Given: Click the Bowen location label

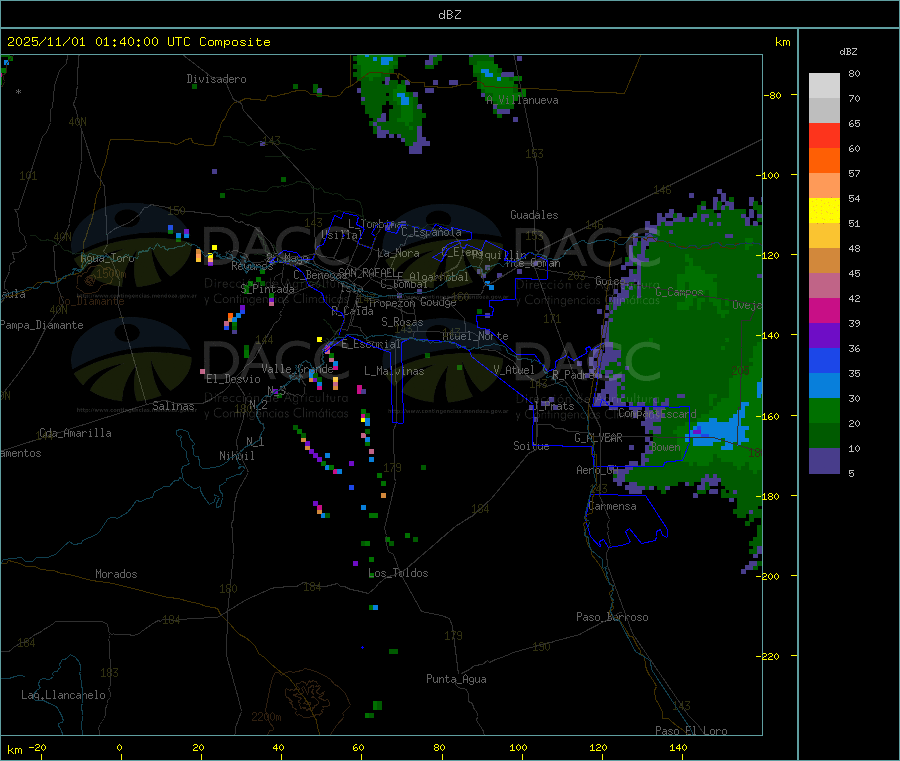Looking at the screenshot, I should (665, 447).
